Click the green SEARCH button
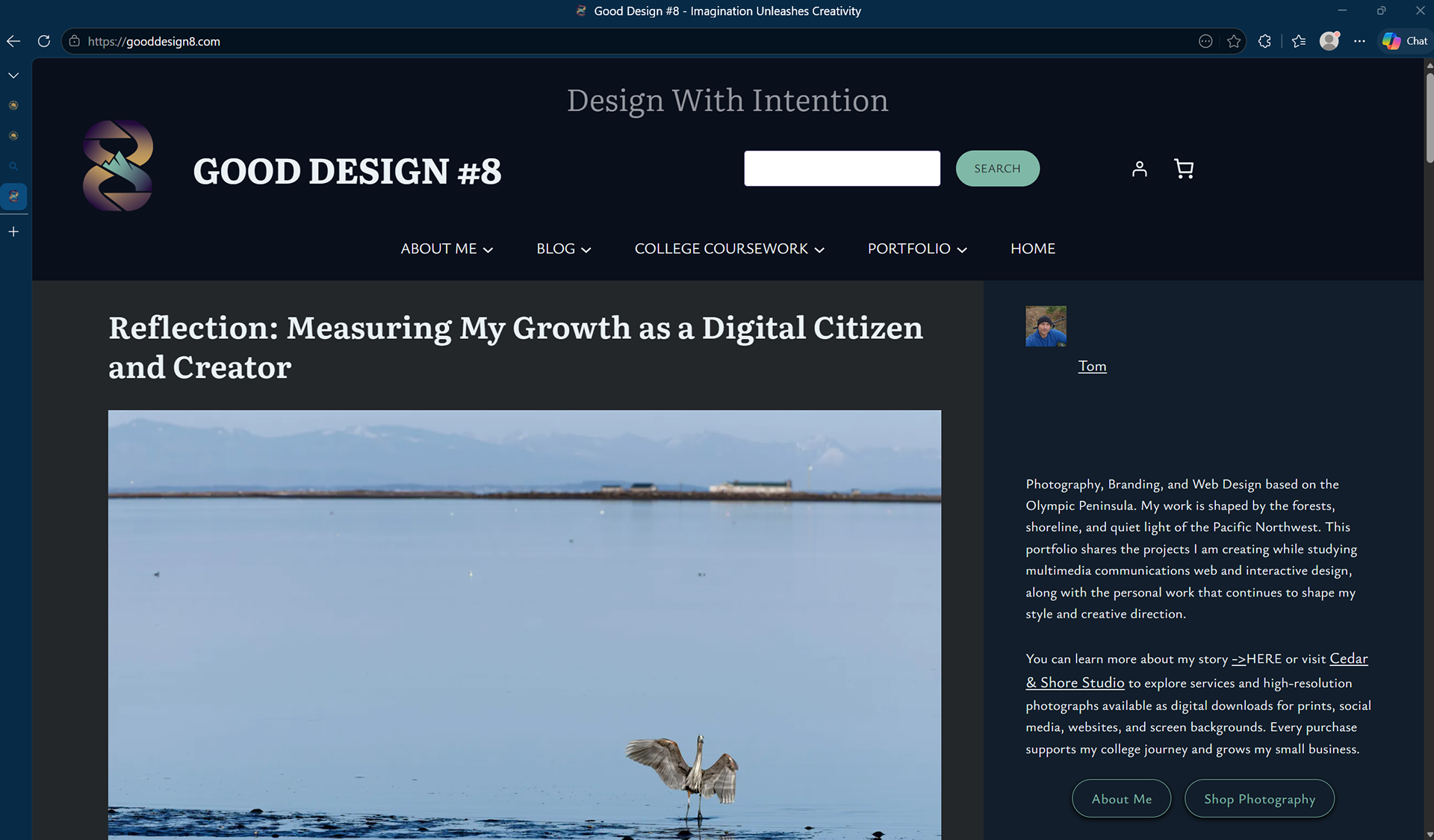 pyautogui.click(x=997, y=168)
